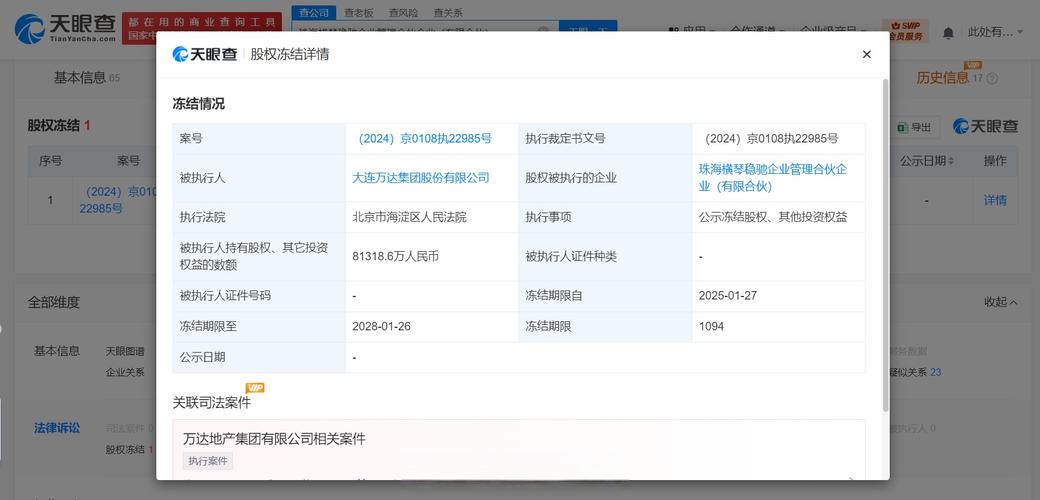Click the 天眼查 watermark logo near 导出

985,126
